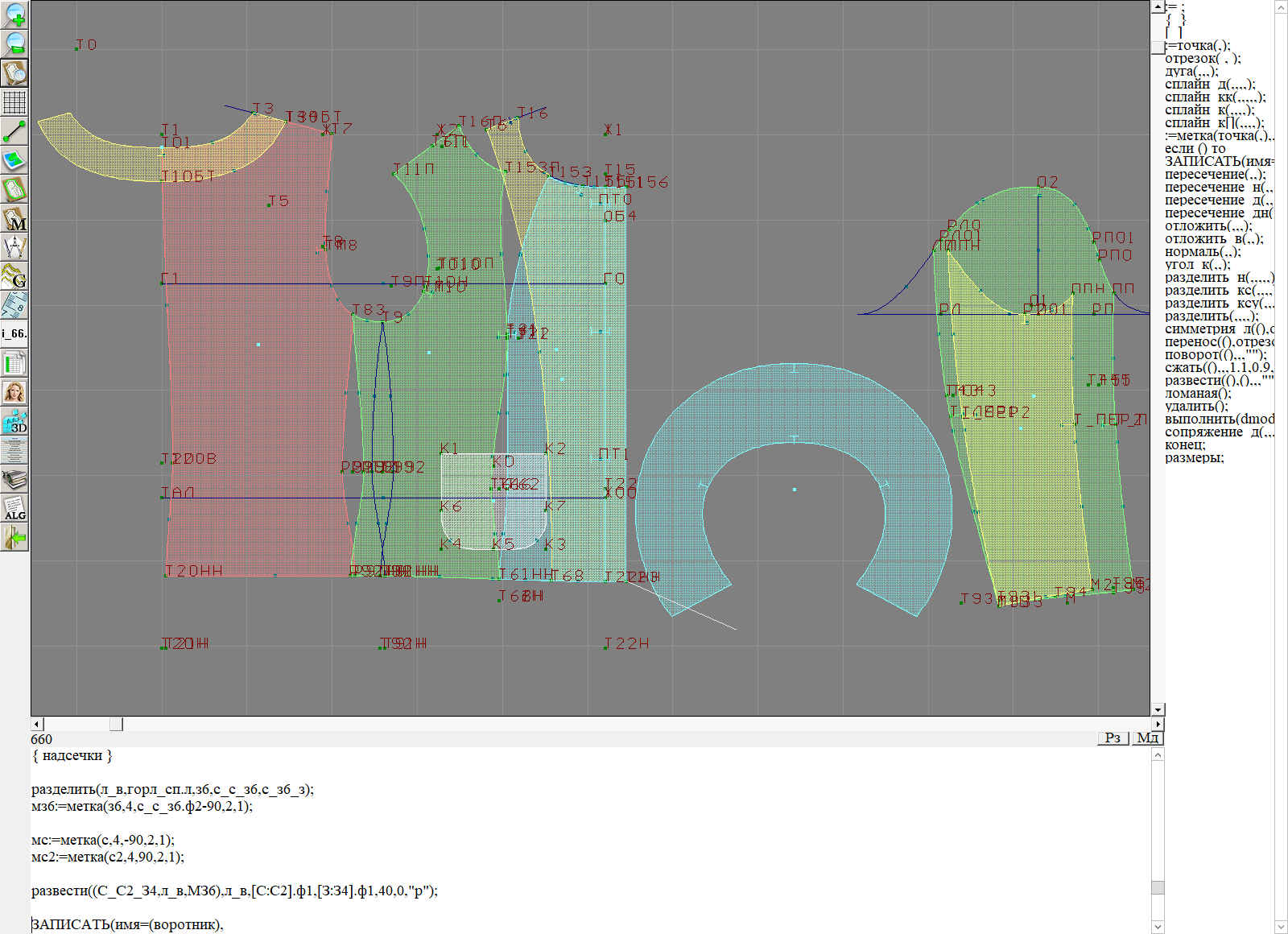Click the compass and pencil drafting icon
Screen dimensions: 1288x934
pyautogui.click(x=14, y=247)
